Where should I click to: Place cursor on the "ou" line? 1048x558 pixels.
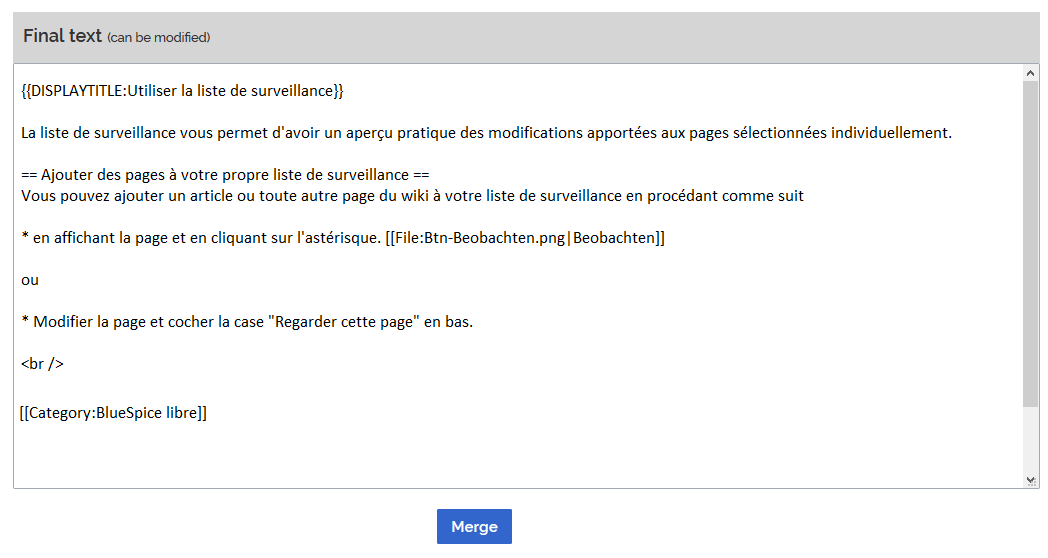click(30, 280)
